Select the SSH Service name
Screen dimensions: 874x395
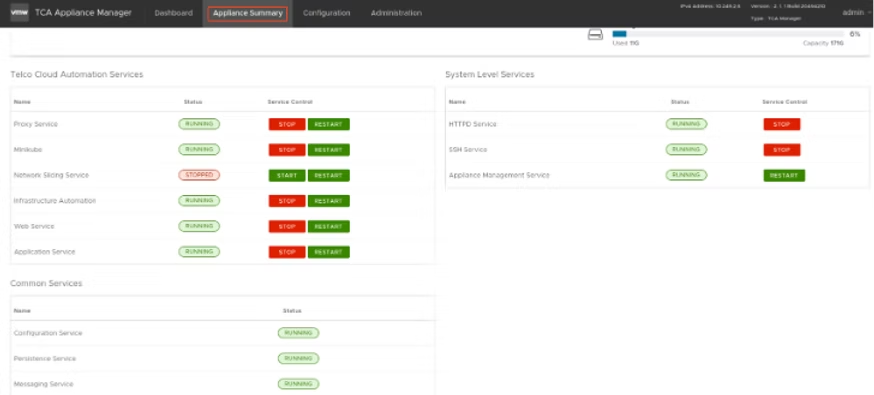468,149
